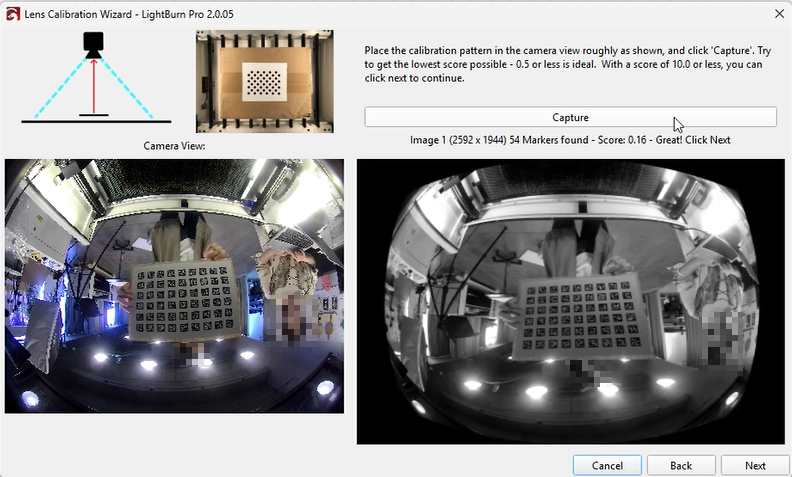This screenshot has width=792, height=477.
Task: Close the Lens Calibration Wizard window
Action: (778, 13)
